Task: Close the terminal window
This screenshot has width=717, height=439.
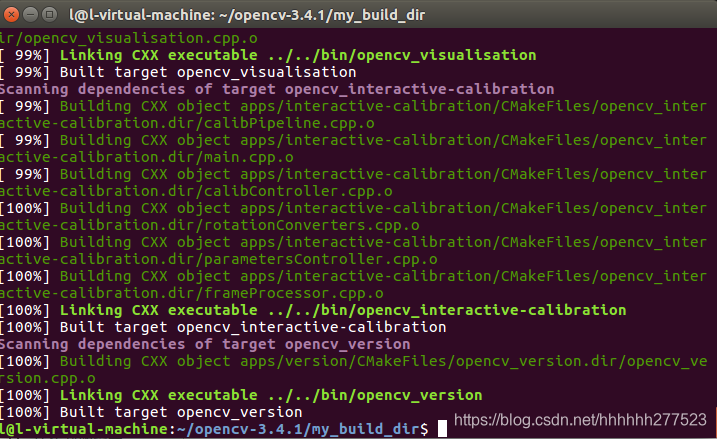Action: [x=11, y=15]
